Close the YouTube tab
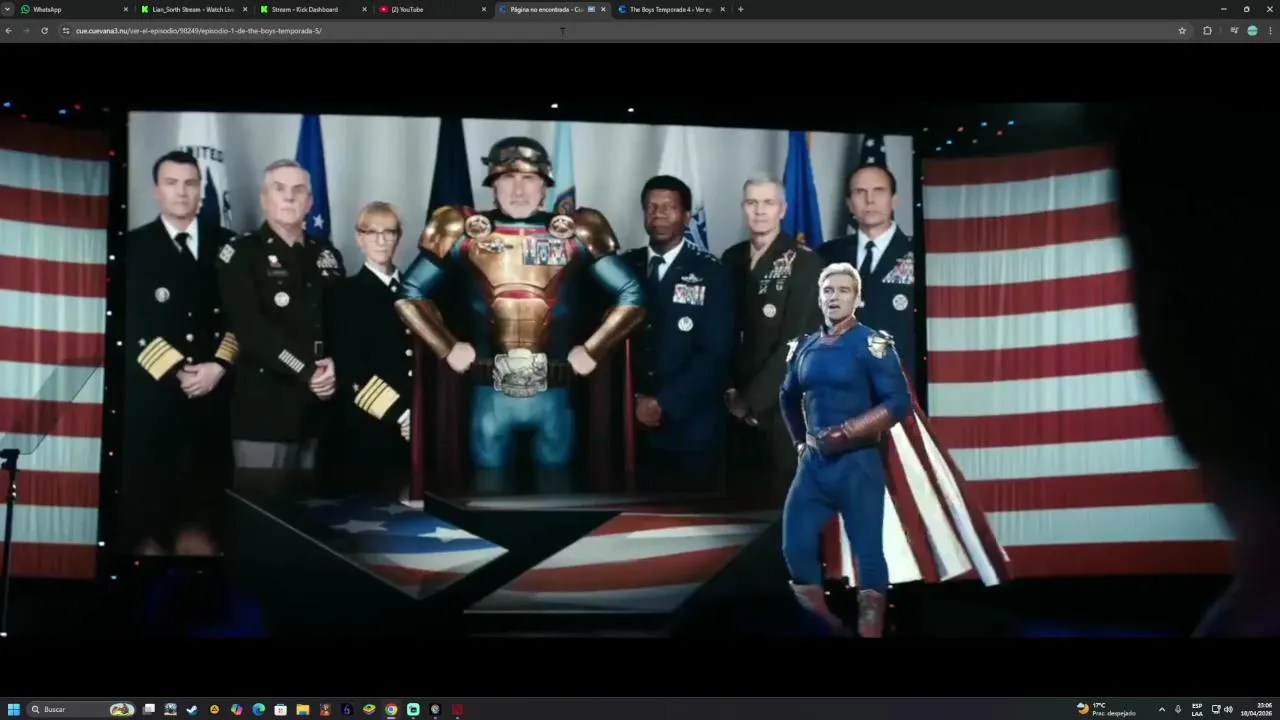Viewport: 1280px width, 720px height. coord(484,9)
